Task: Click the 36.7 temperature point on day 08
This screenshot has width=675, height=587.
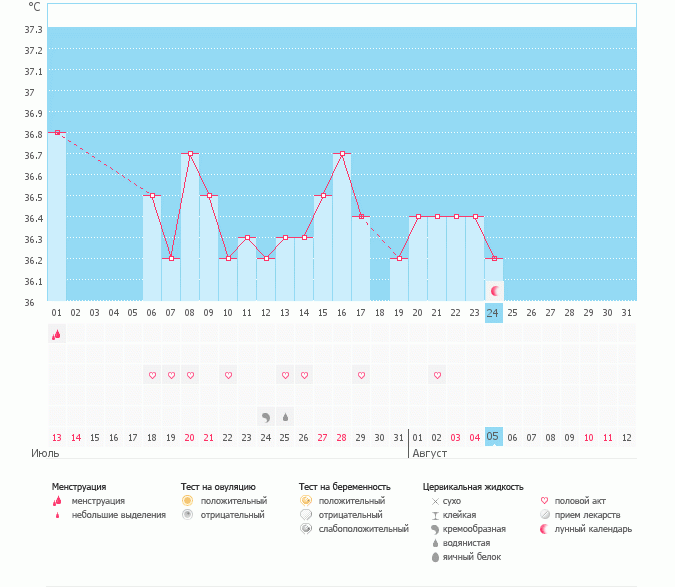Action: tap(190, 154)
